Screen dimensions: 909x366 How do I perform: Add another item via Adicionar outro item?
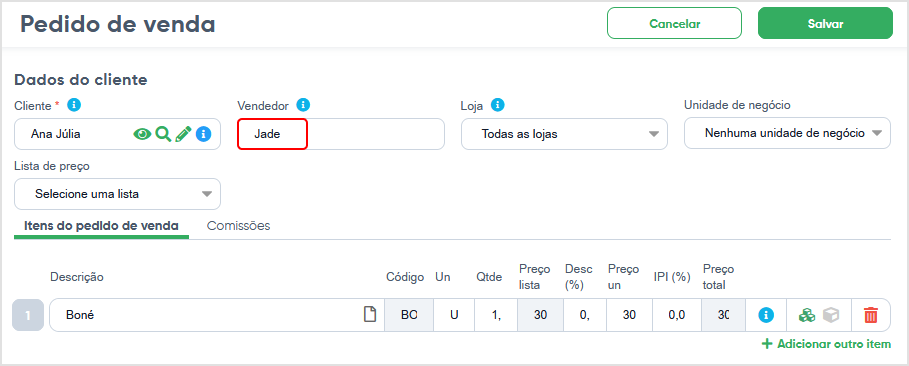(x=826, y=344)
